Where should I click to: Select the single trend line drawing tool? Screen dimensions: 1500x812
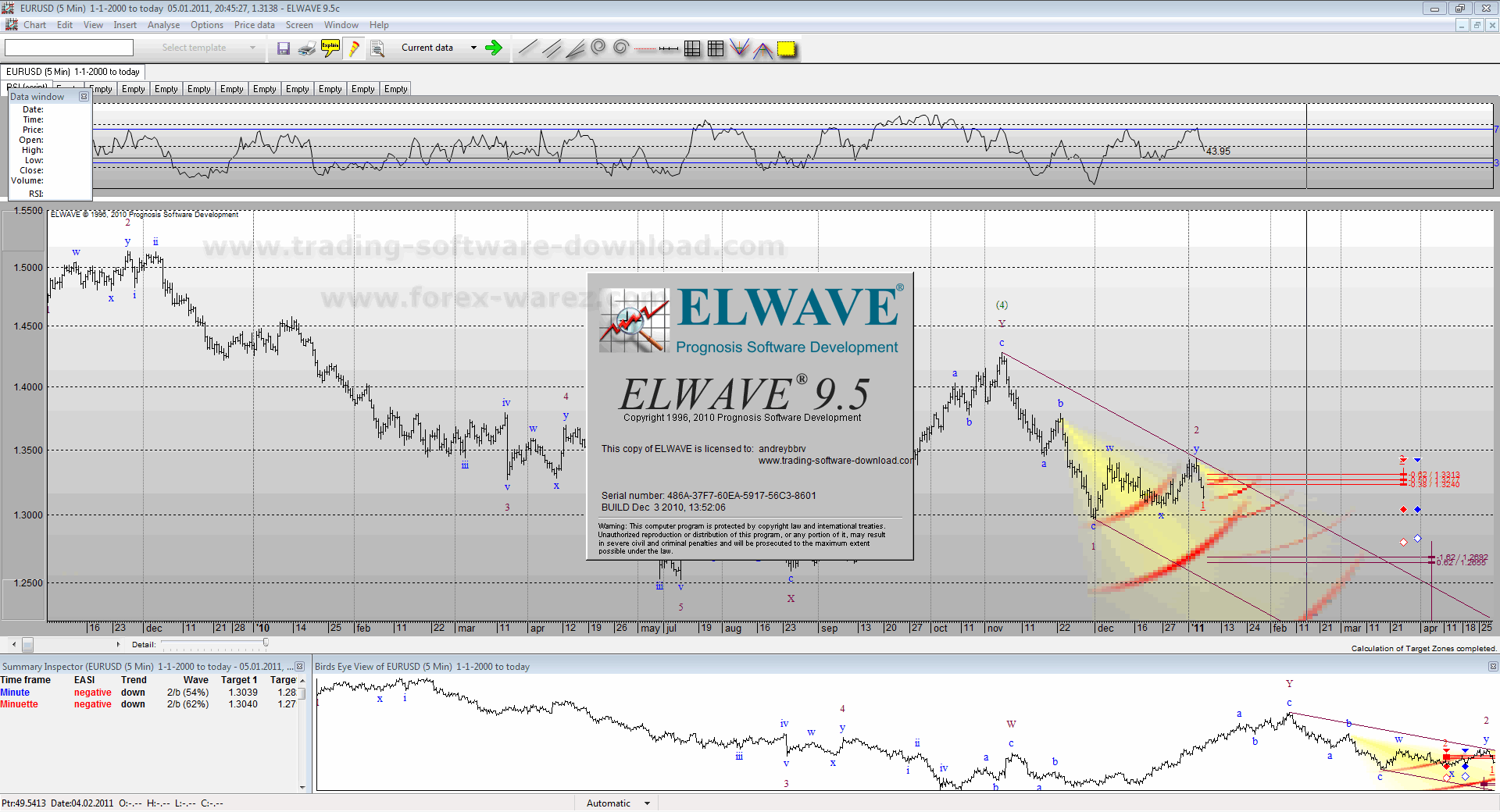point(528,48)
